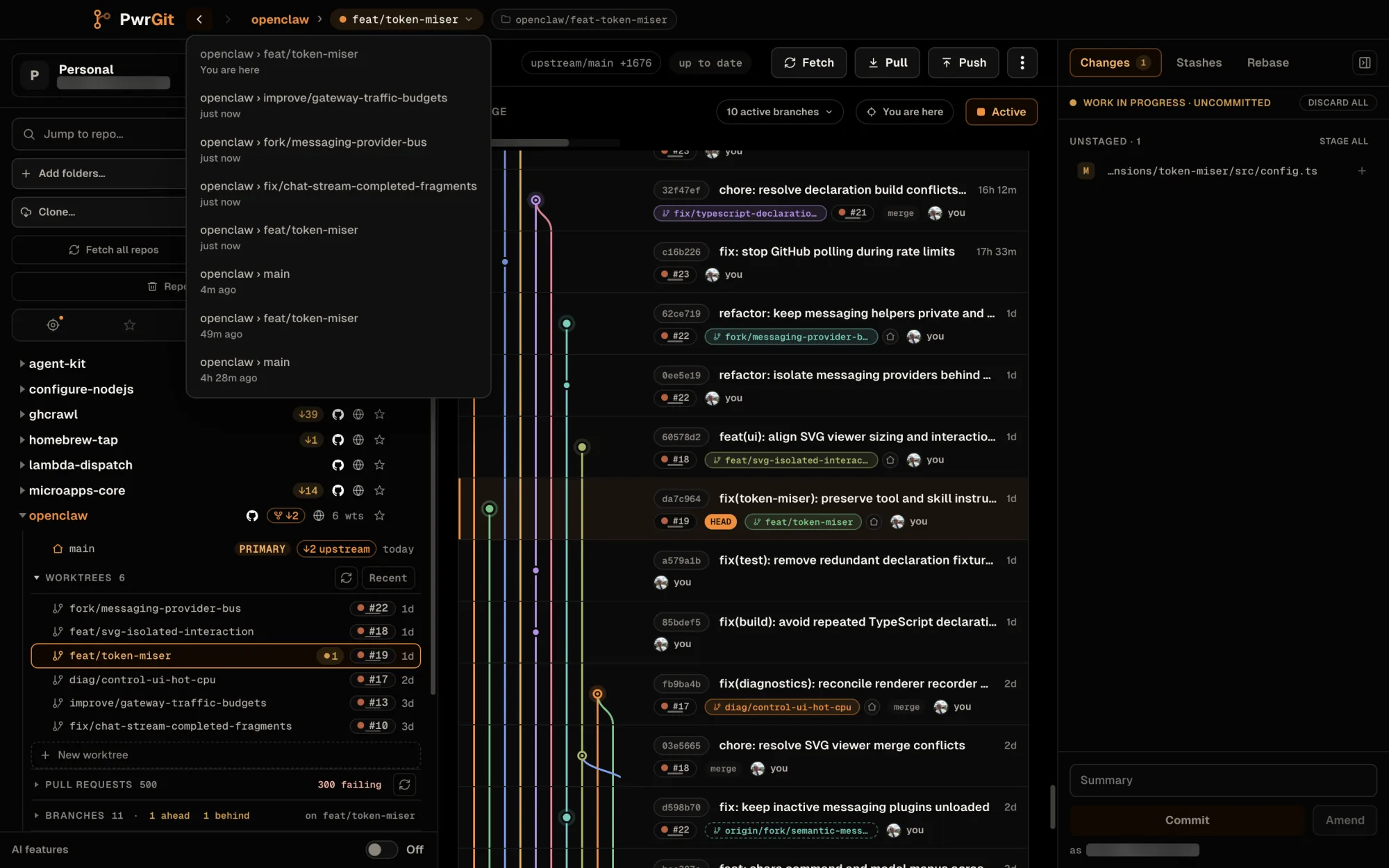The width and height of the screenshot is (1389, 868).
Task: Open the feat/token-miser branch dropdown
Action: 406,19
